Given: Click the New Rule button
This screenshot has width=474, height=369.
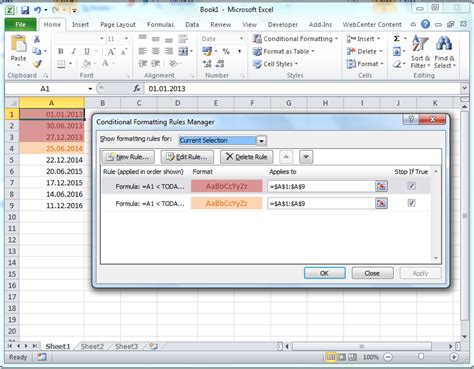Looking at the screenshot, I should point(128,157).
